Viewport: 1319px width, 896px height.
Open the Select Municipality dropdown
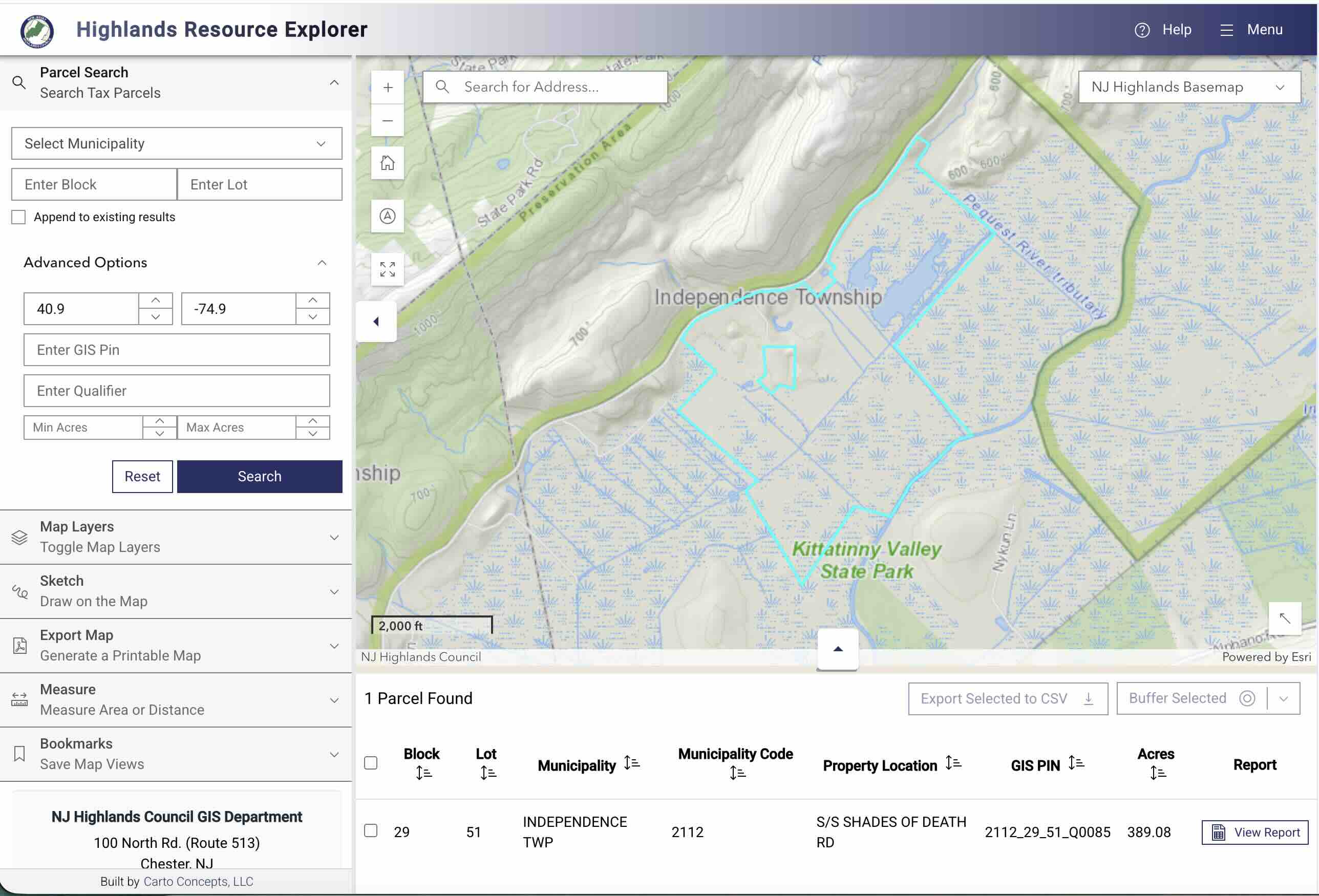tap(177, 143)
